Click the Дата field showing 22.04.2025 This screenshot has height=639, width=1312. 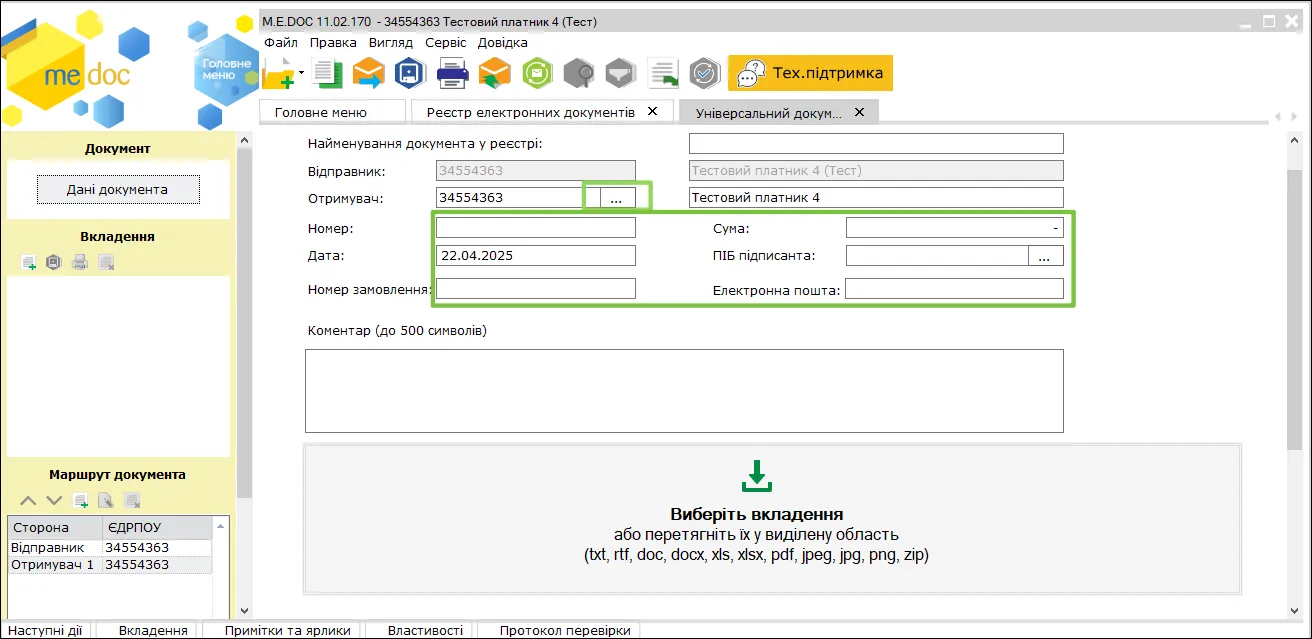[536, 255]
